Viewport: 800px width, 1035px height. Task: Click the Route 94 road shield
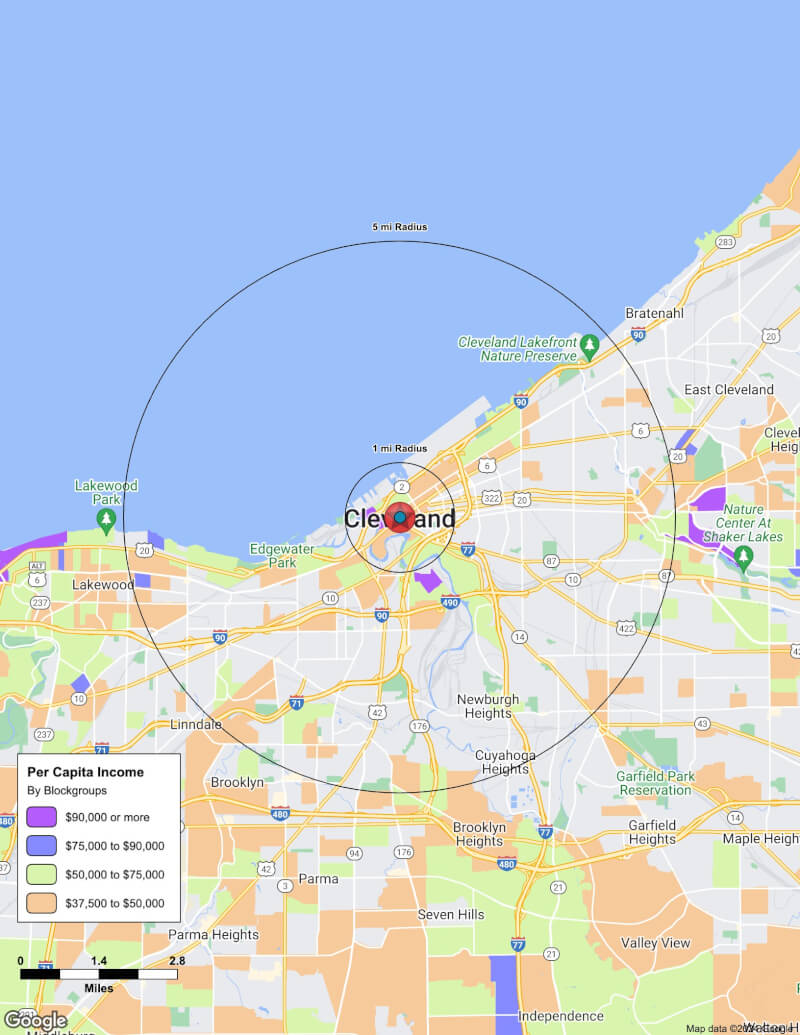[354, 853]
